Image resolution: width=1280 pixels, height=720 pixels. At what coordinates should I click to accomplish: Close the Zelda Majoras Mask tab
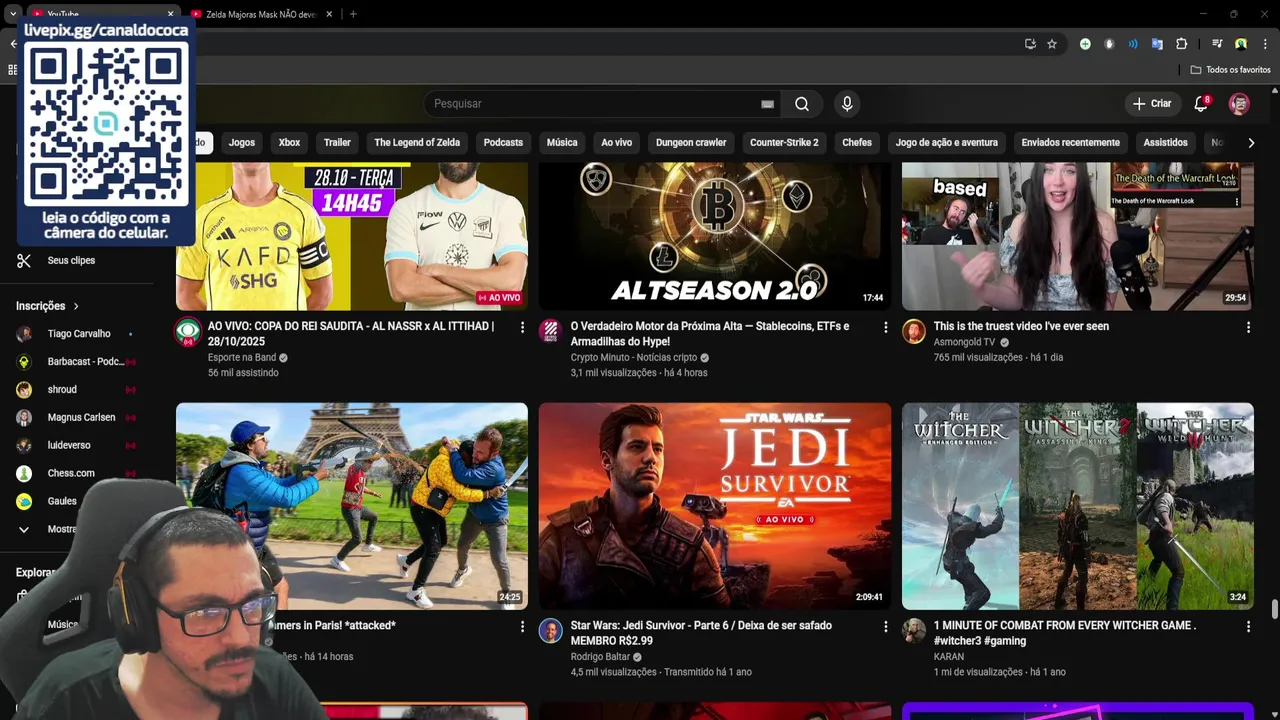pos(330,14)
